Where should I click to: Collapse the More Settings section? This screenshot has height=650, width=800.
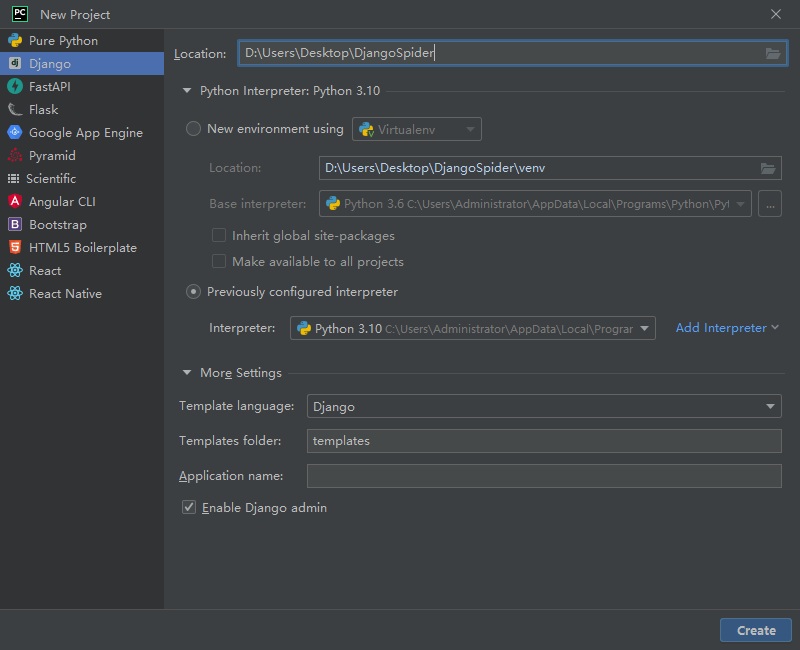[187, 373]
